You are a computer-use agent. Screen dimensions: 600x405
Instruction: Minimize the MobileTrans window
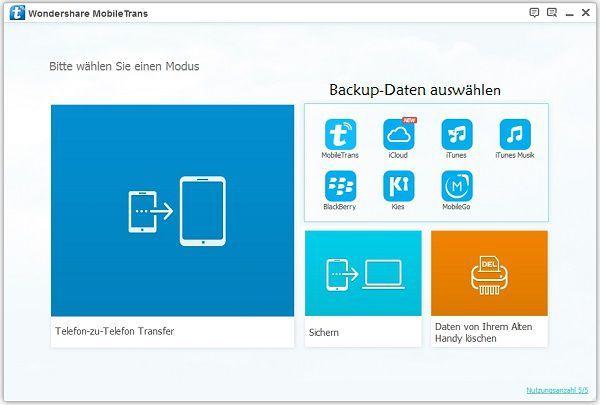(x=569, y=14)
